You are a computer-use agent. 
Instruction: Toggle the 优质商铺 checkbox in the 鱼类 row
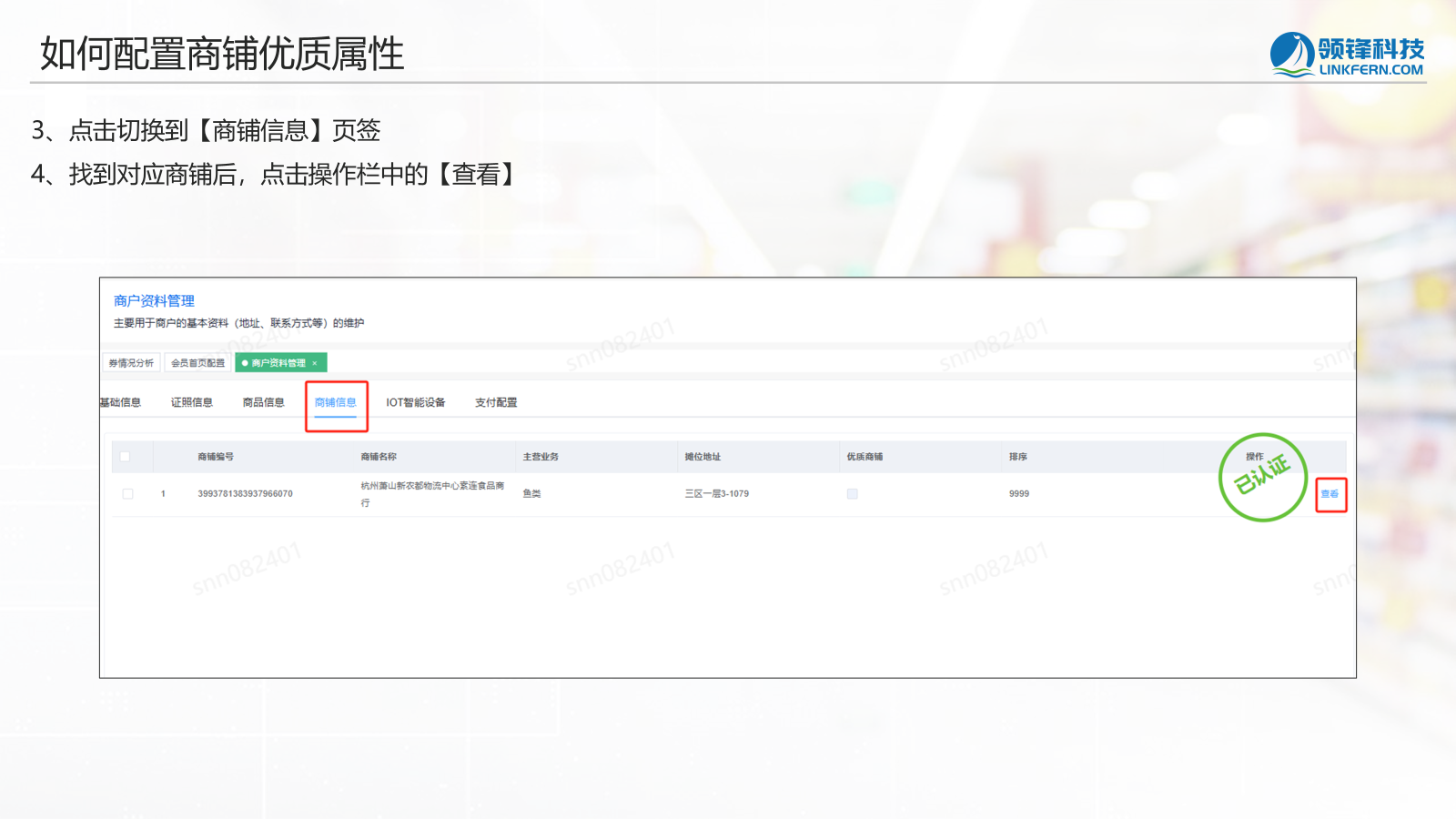tap(853, 494)
